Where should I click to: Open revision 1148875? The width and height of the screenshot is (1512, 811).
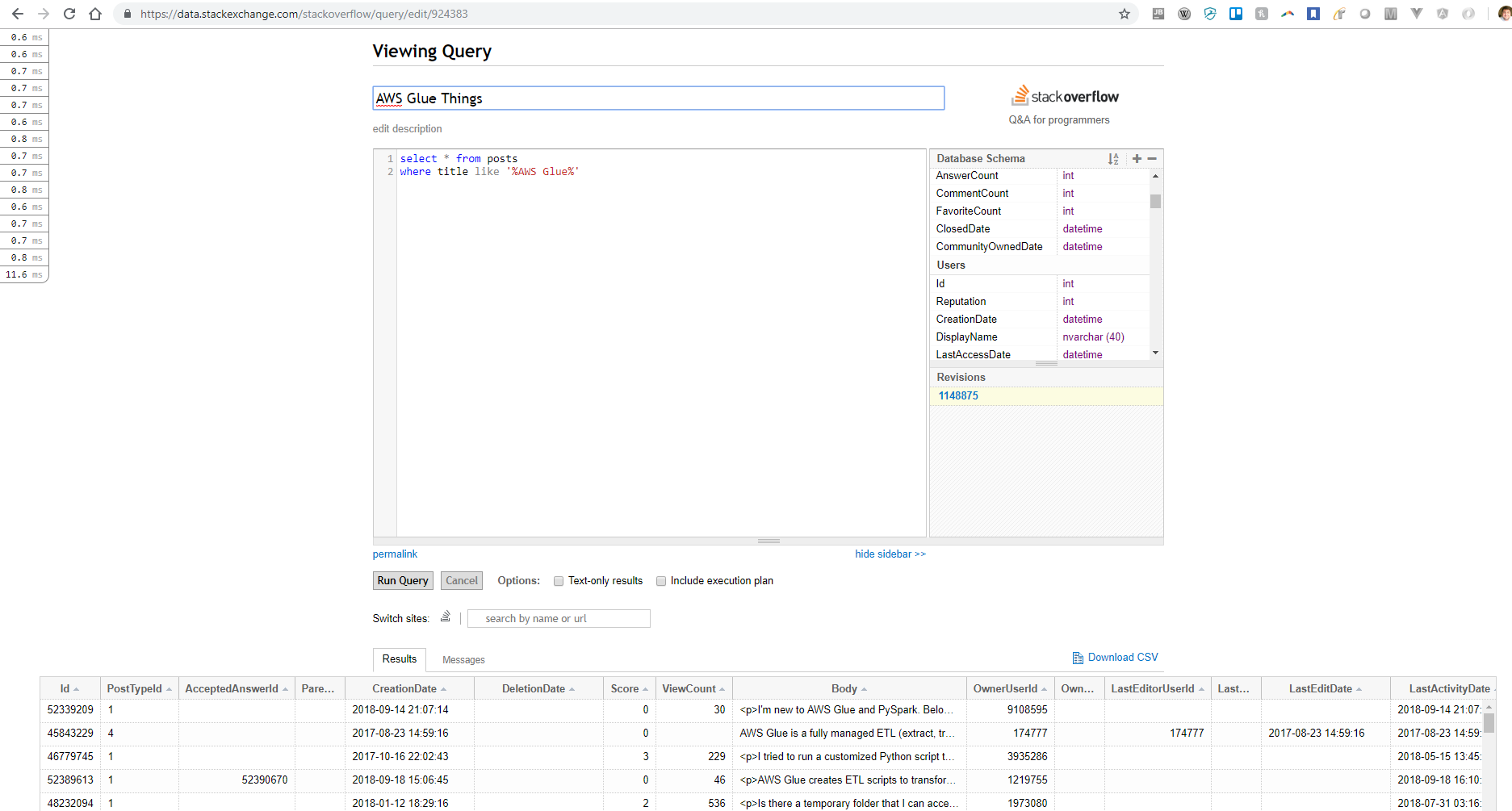coord(958,396)
